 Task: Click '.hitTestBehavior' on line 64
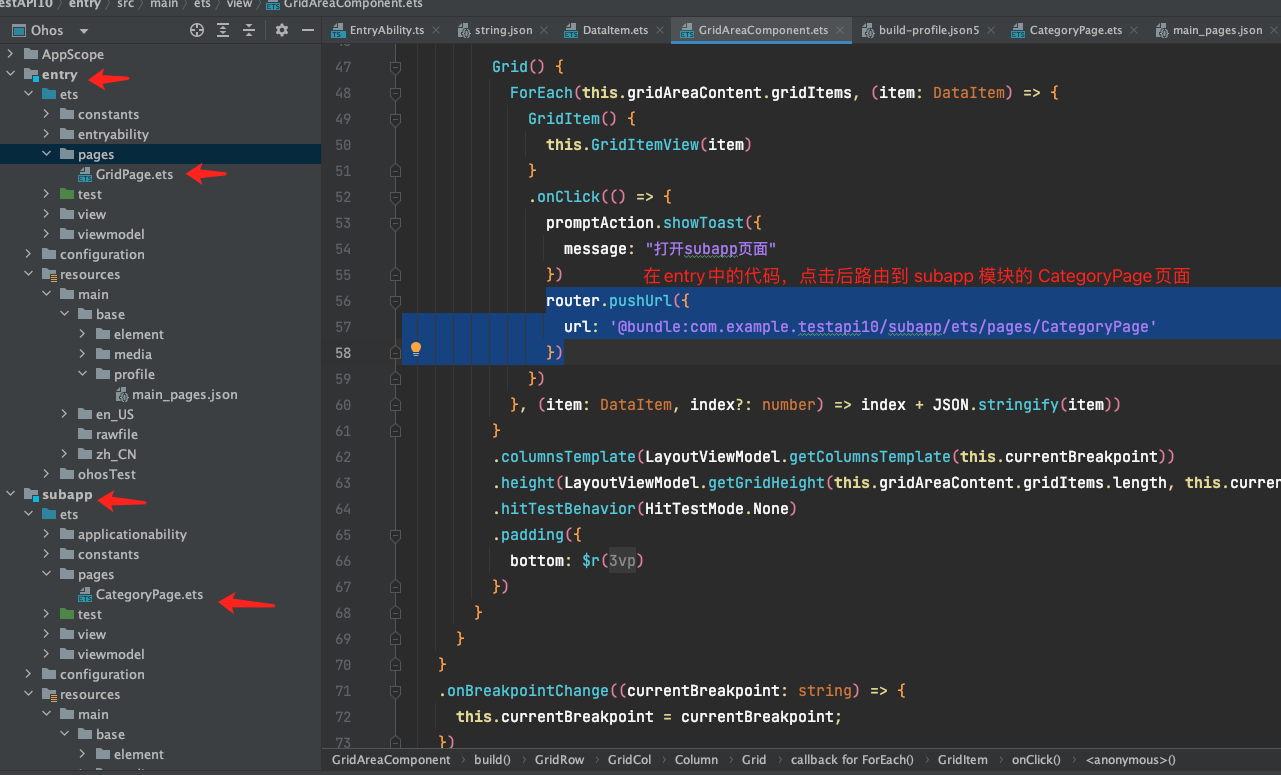click(x=564, y=509)
